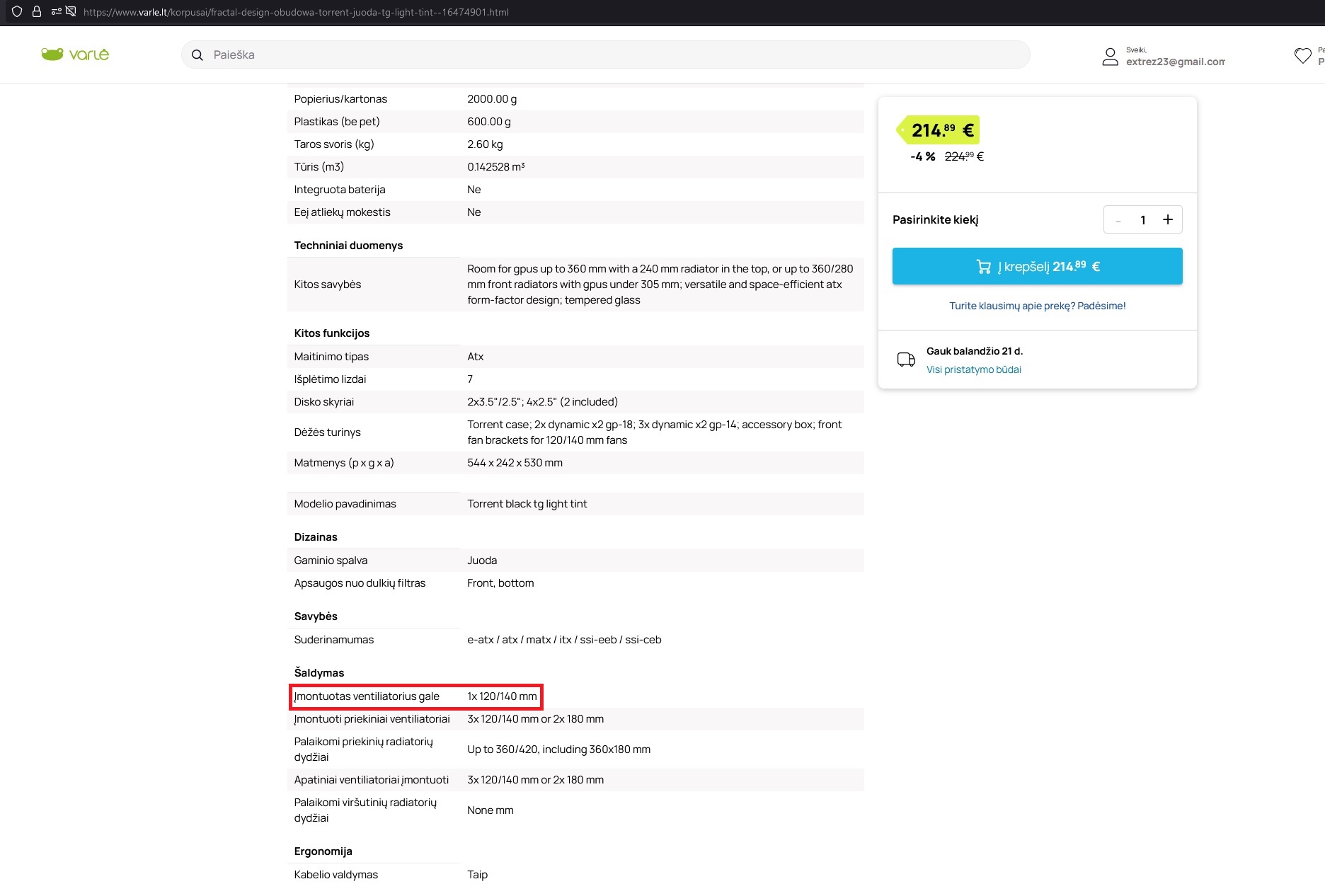This screenshot has height=896, width=1325.
Task: Add product to cart with Į krepšelį button
Action: (x=1037, y=266)
